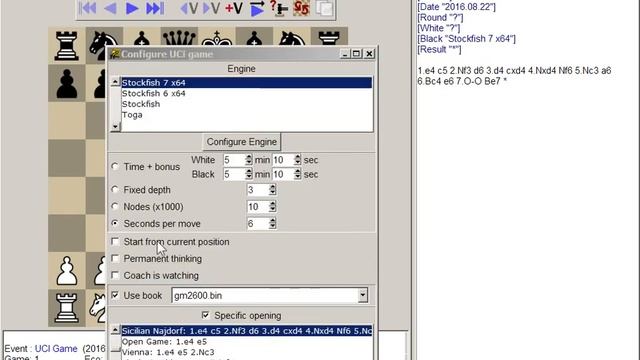Image resolution: width=640 pixels, height=360 pixels.
Task: Toggle Specific opening checkbox
Action: [205, 315]
